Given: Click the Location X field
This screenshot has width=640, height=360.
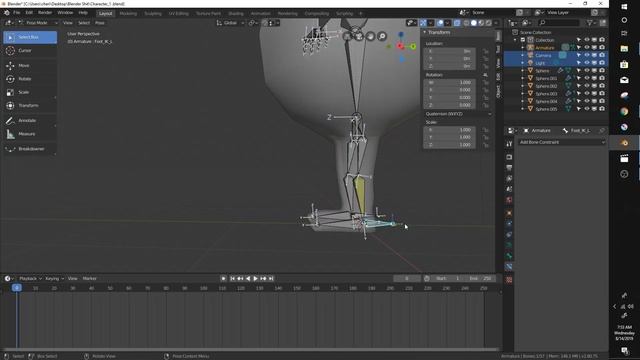Looking at the screenshot, I should tap(449, 51).
